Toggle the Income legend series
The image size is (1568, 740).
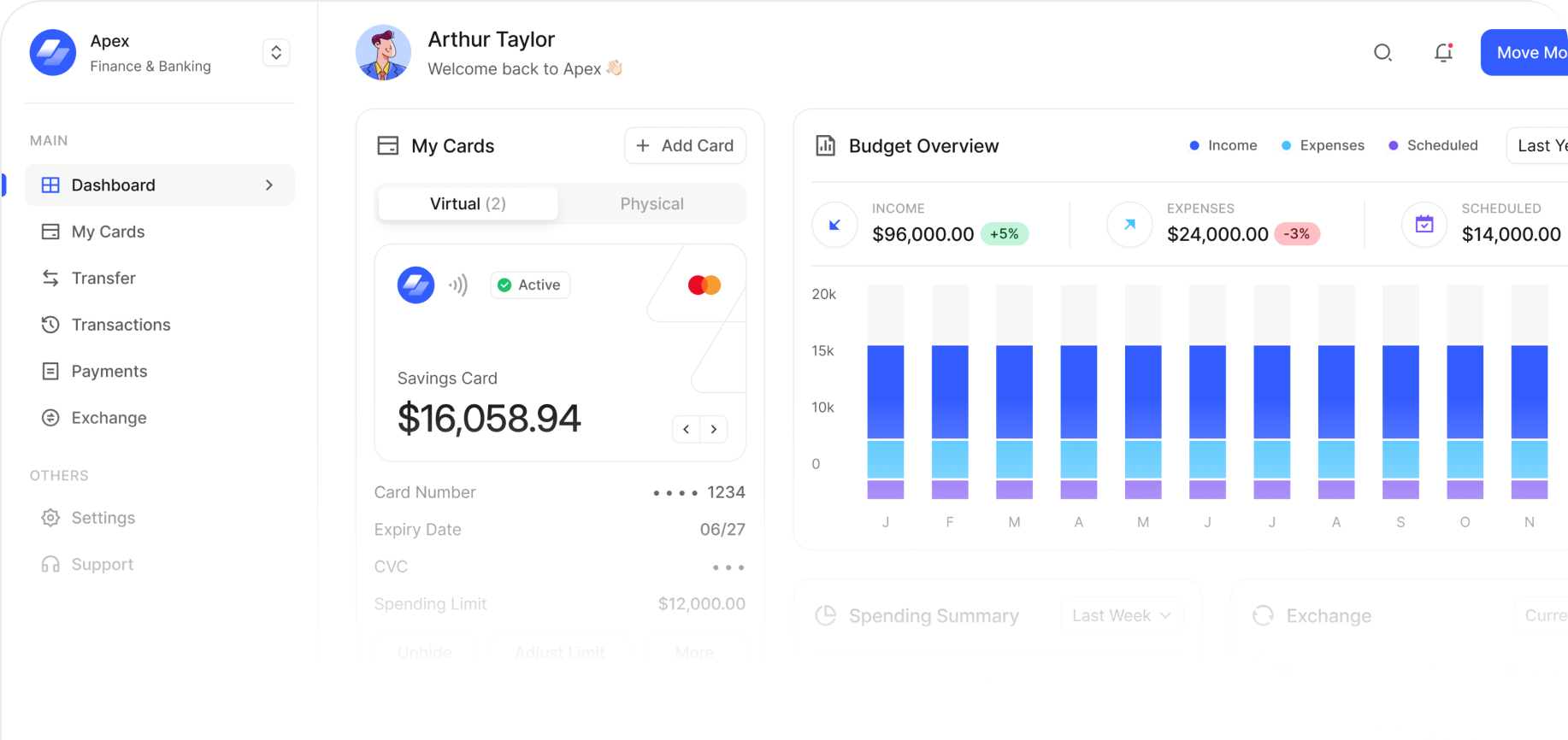pyautogui.click(x=1223, y=146)
